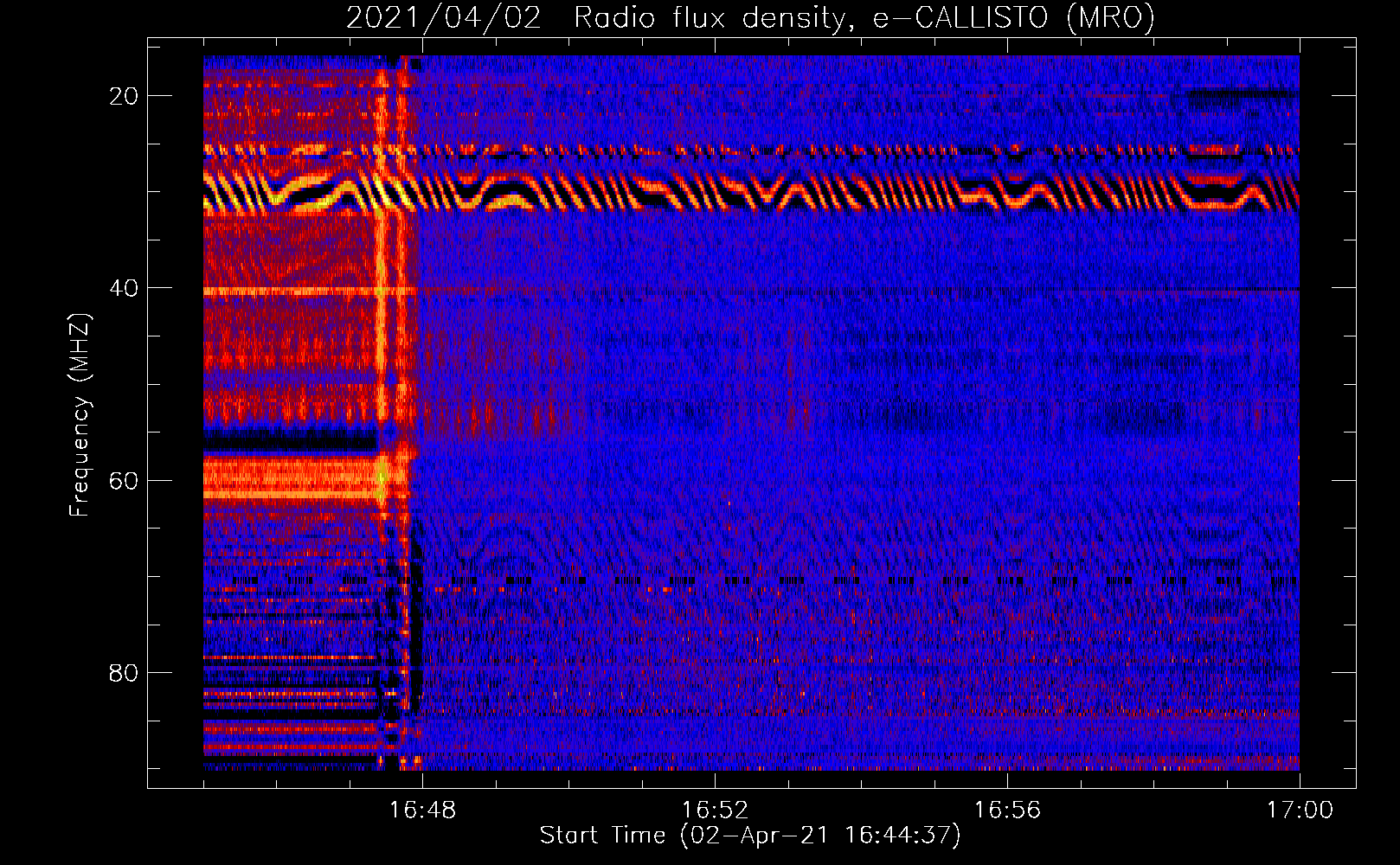Click the '80' frequency tick label

(124, 672)
